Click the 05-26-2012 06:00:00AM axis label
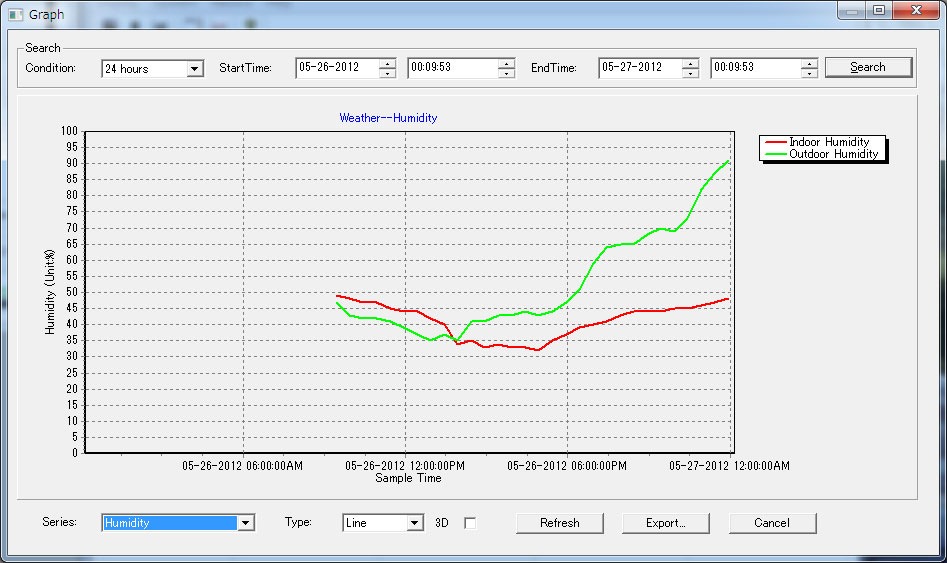 (x=242, y=466)
